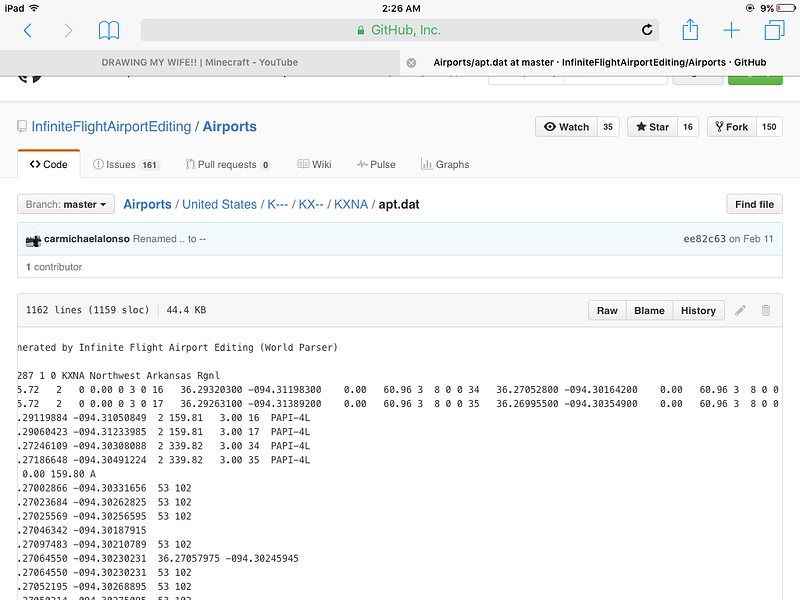Open the Pulse tab
This screenshot has width=800, height=600.
(376, 164)
